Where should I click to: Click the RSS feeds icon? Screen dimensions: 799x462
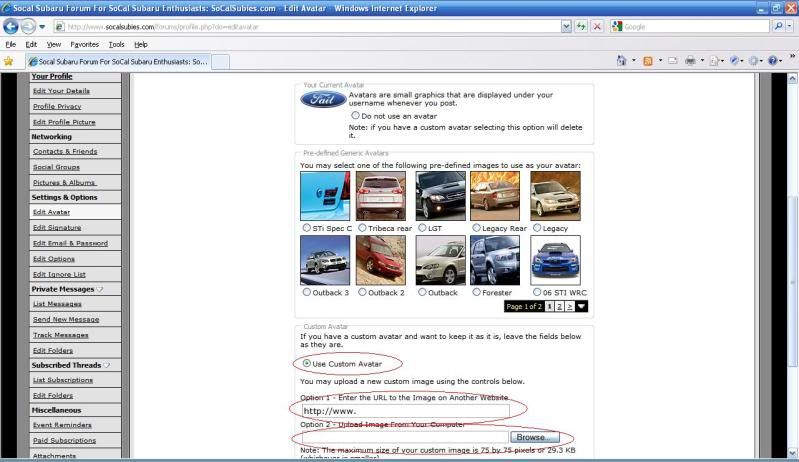click(648, 61)
